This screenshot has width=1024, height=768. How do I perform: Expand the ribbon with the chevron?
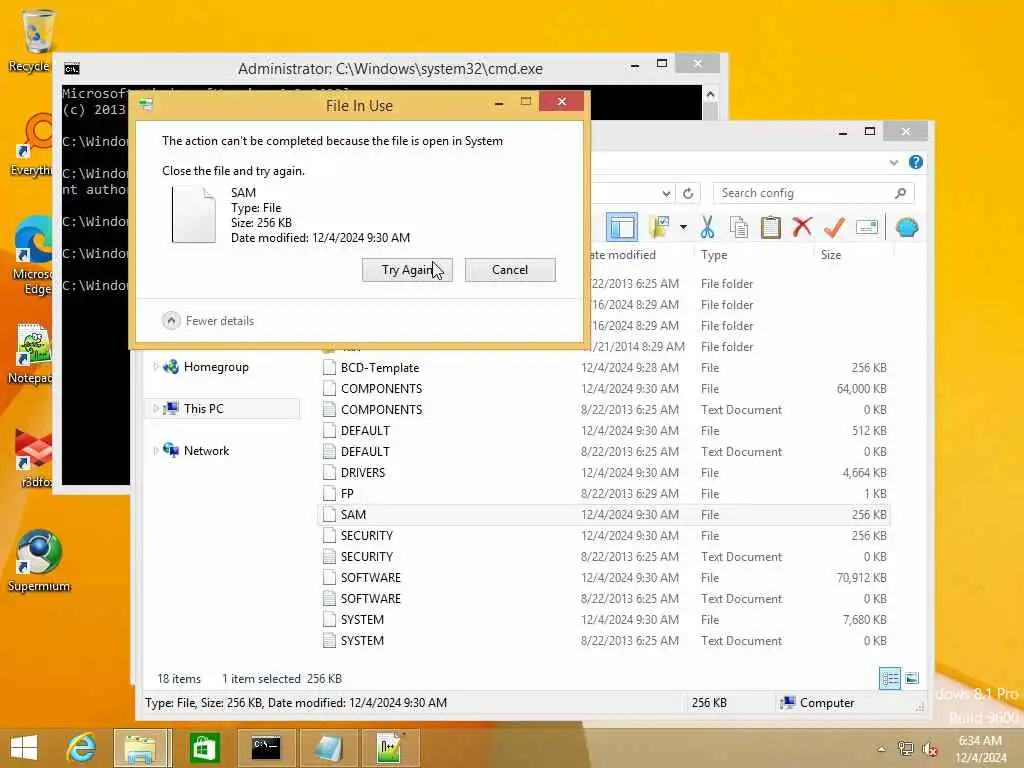pyautogui.click(x=893, y=163)
